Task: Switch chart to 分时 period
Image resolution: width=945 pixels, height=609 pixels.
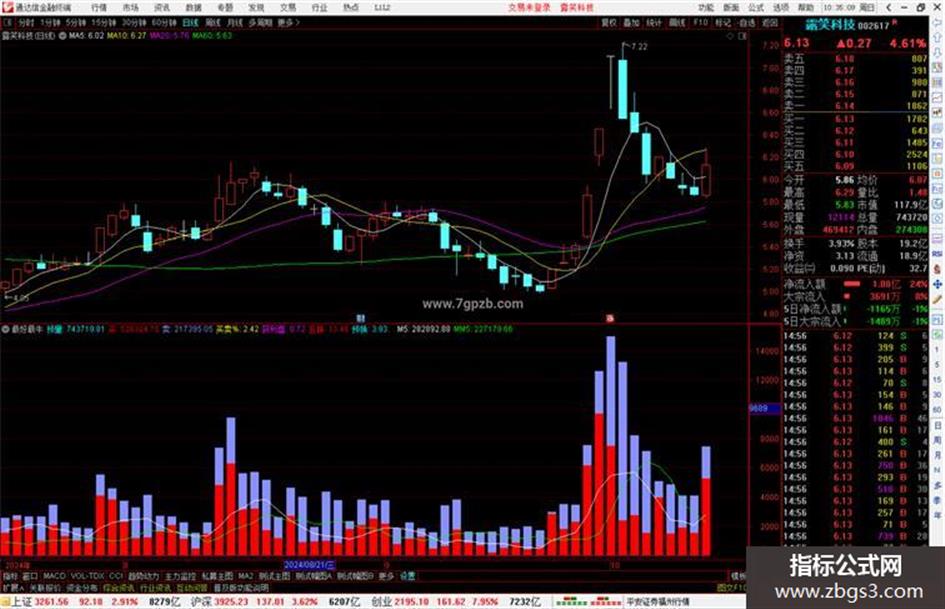Action: 26,22
